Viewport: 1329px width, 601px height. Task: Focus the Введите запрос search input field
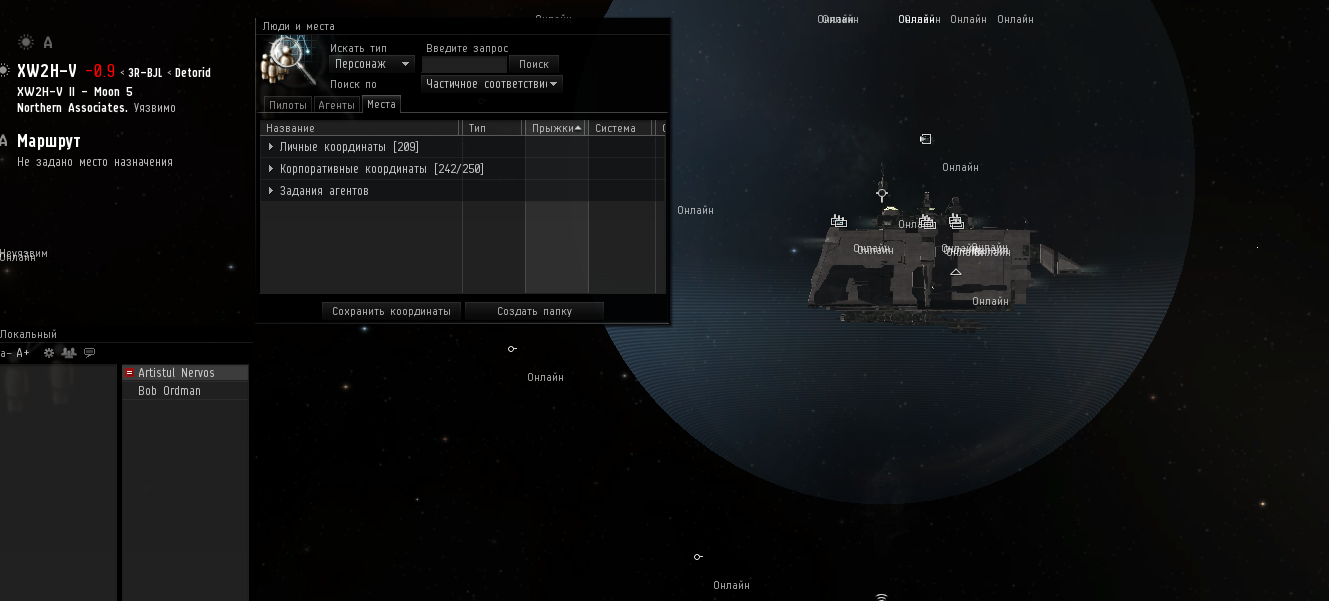click(464, 64)
